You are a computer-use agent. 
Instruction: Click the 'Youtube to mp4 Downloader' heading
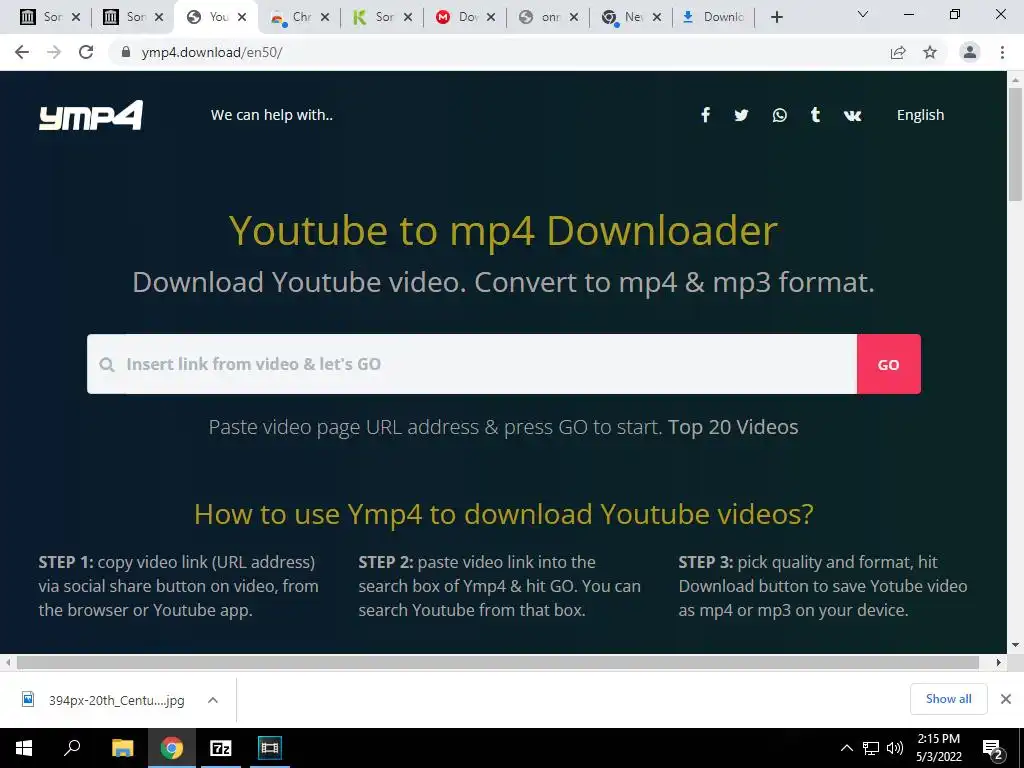click(x=503, y=231)
